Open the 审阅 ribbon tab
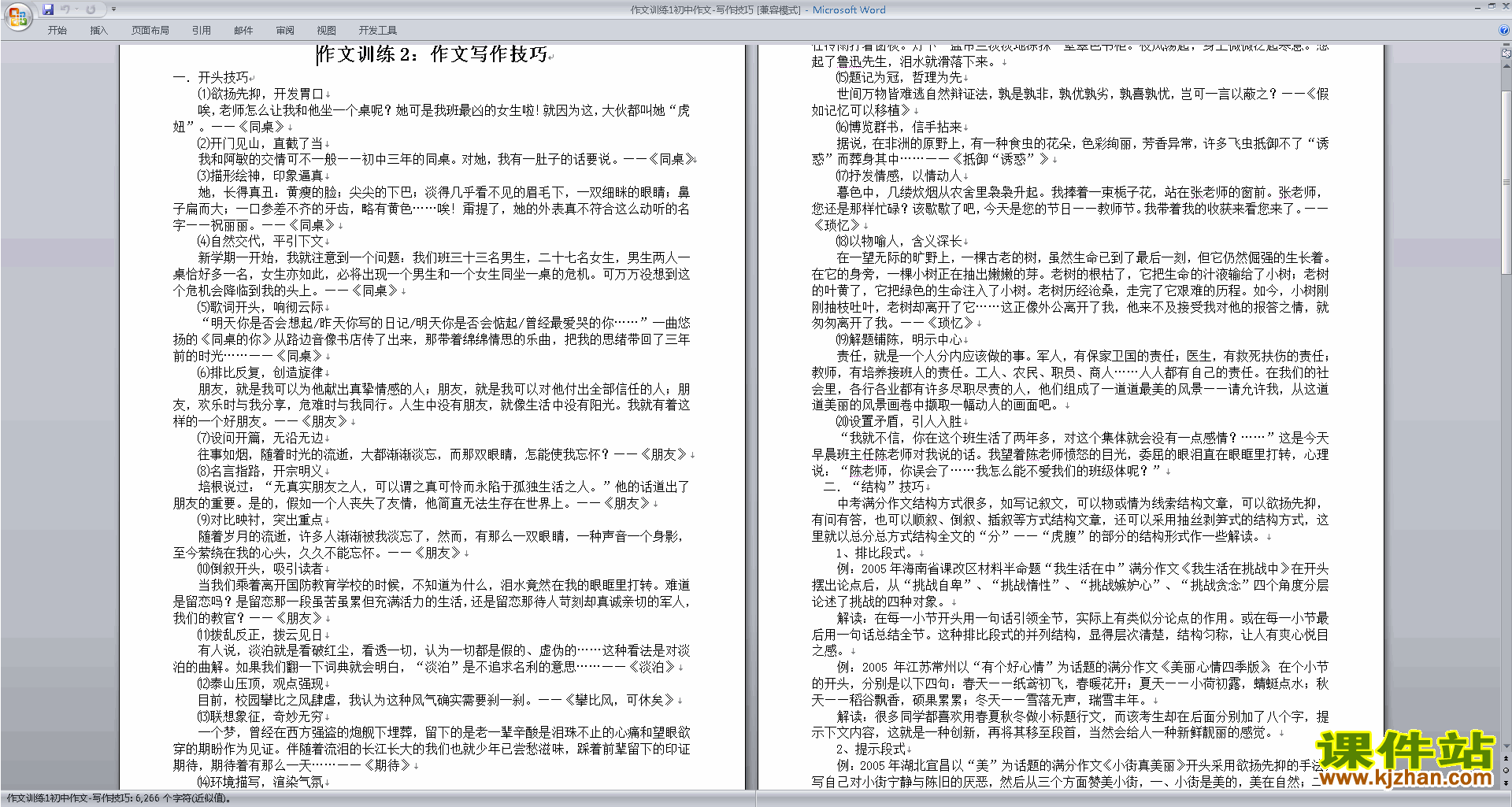The width and height of the screenshot is (1512, 807). (x=285, y=31)
